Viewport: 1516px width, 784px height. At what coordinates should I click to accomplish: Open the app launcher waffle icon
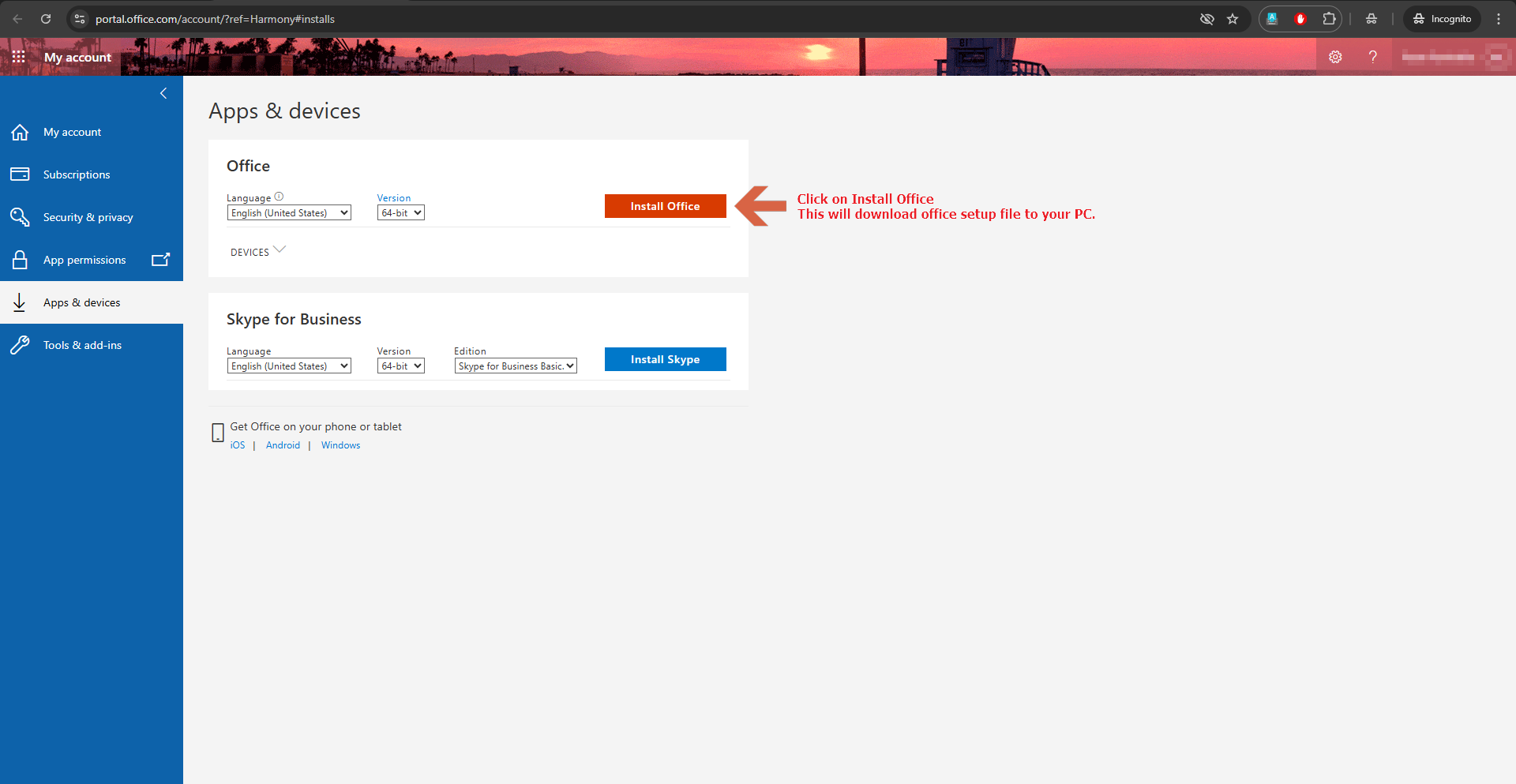point(19,57)
